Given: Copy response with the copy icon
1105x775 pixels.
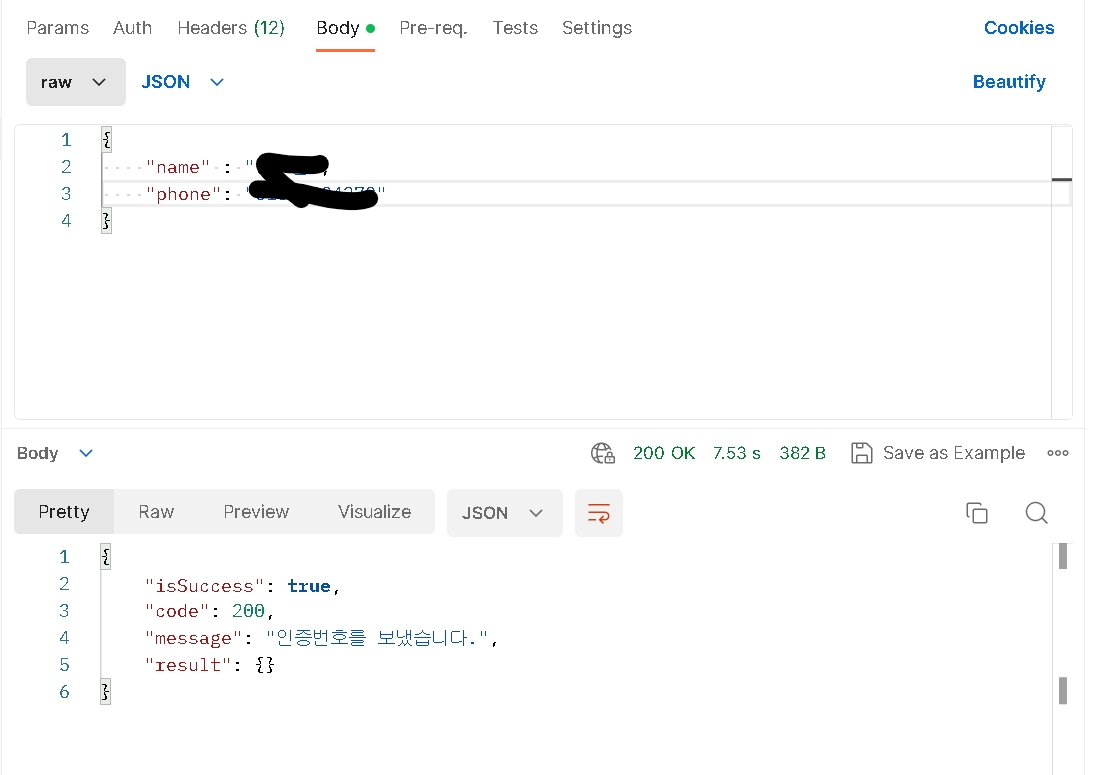Looking at the screenshot, I should (x=977, y=513).
